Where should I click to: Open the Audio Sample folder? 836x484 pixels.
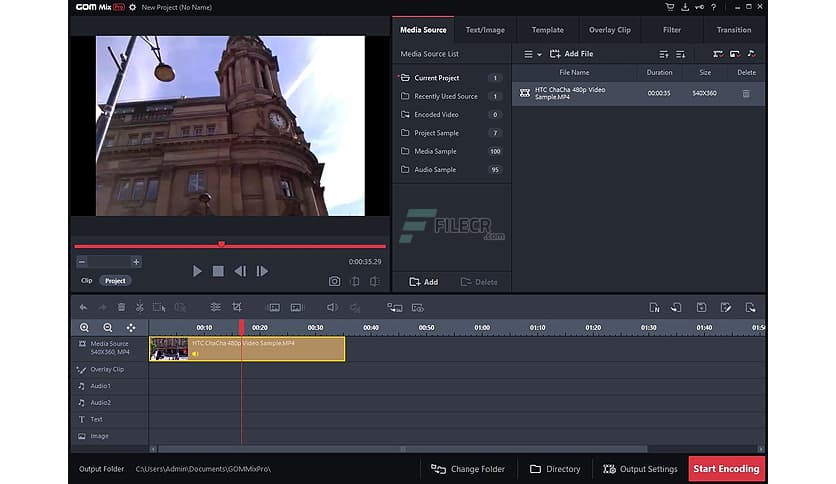click(451, 170)
